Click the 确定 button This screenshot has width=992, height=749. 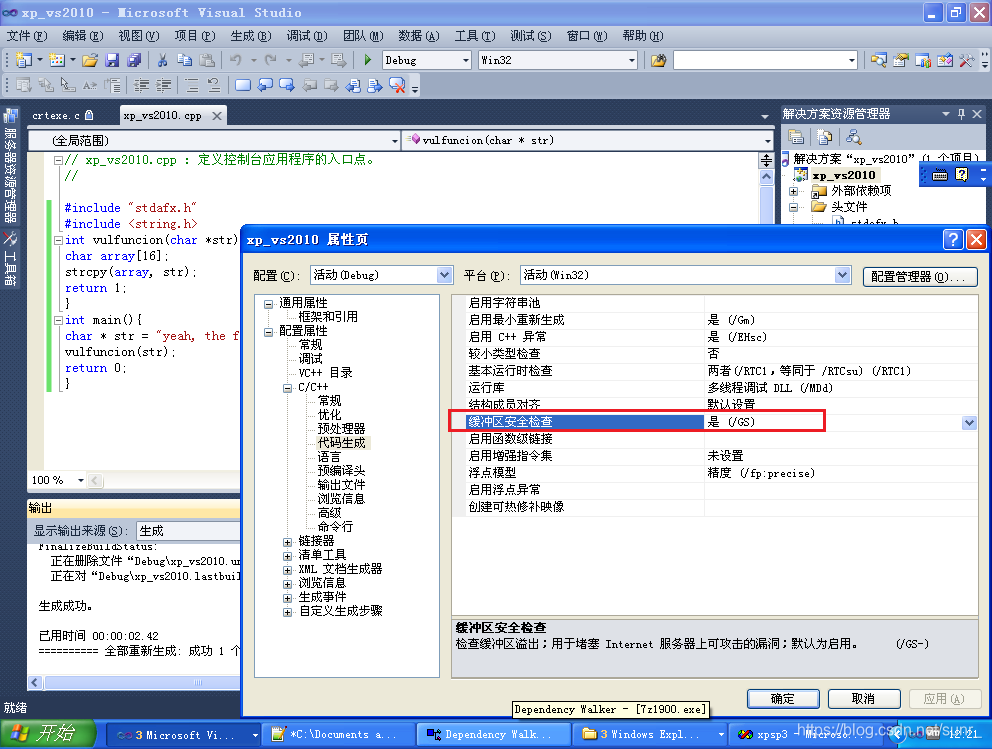pos(783,698)
